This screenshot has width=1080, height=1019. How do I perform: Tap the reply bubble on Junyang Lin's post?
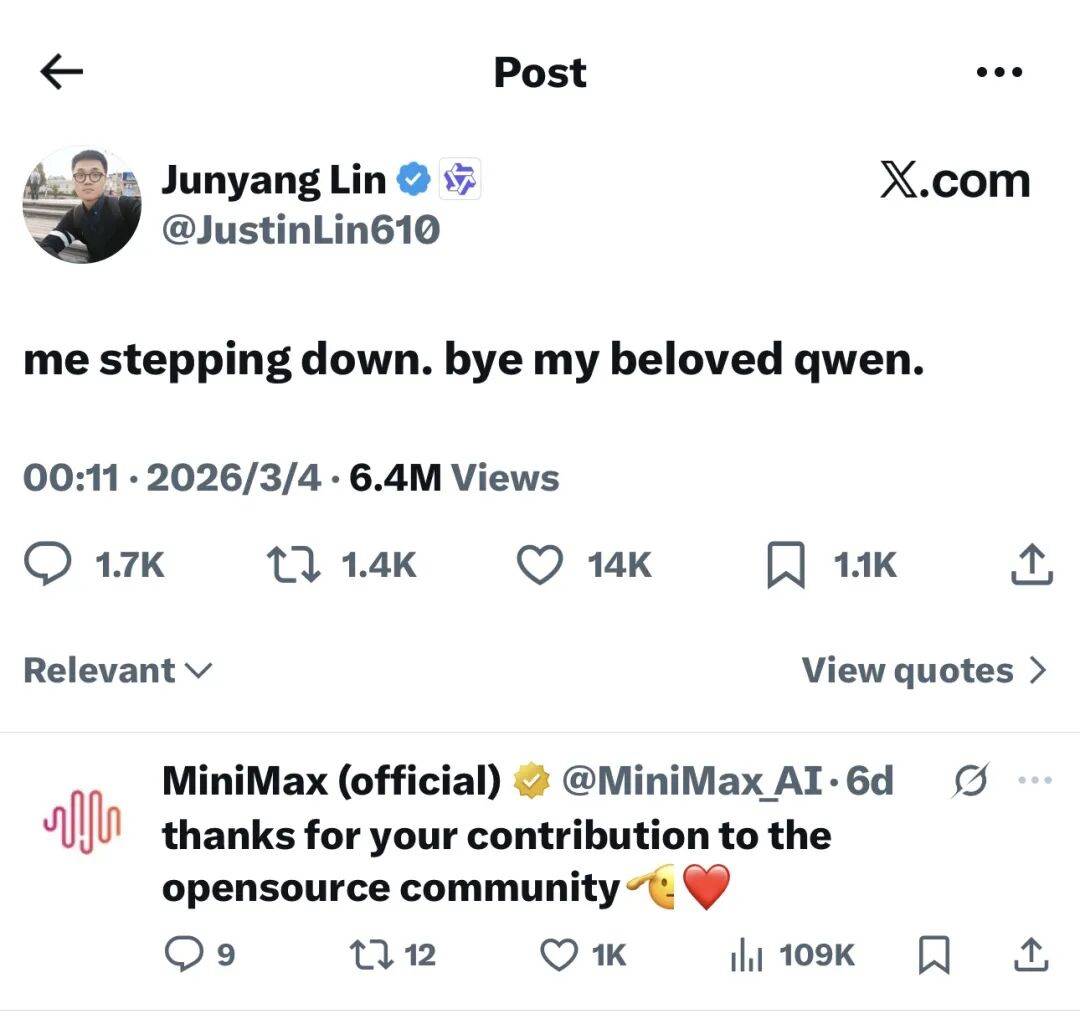(x=47, y=565)
